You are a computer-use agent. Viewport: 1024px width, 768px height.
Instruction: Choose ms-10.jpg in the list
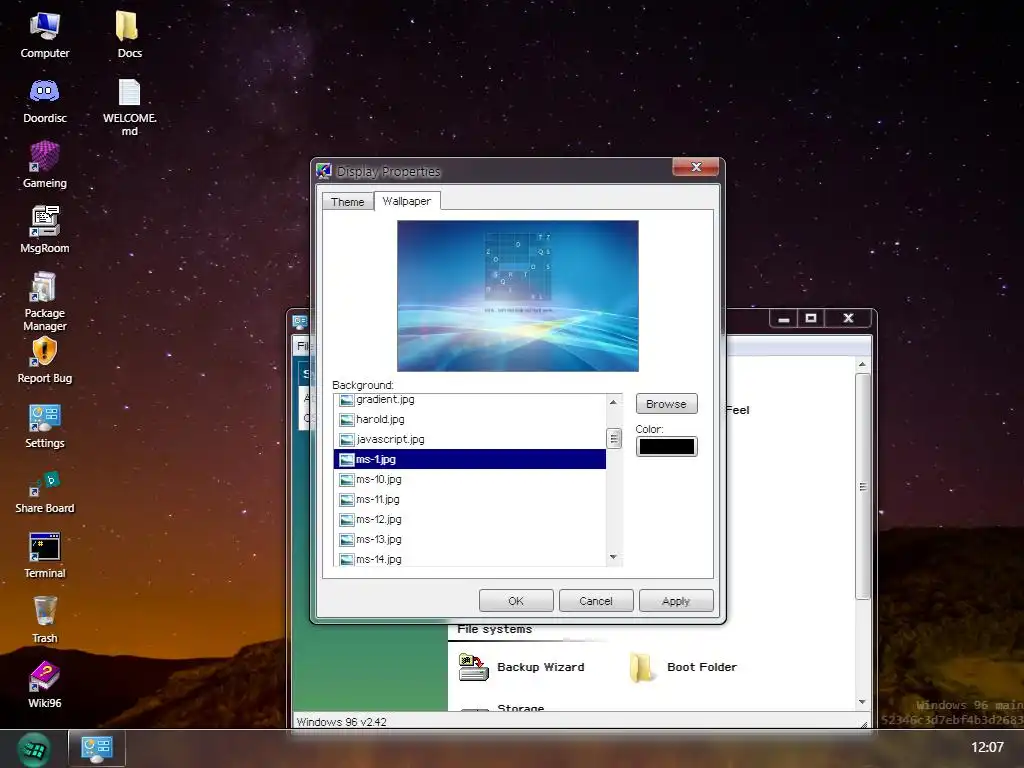point(470,479)
